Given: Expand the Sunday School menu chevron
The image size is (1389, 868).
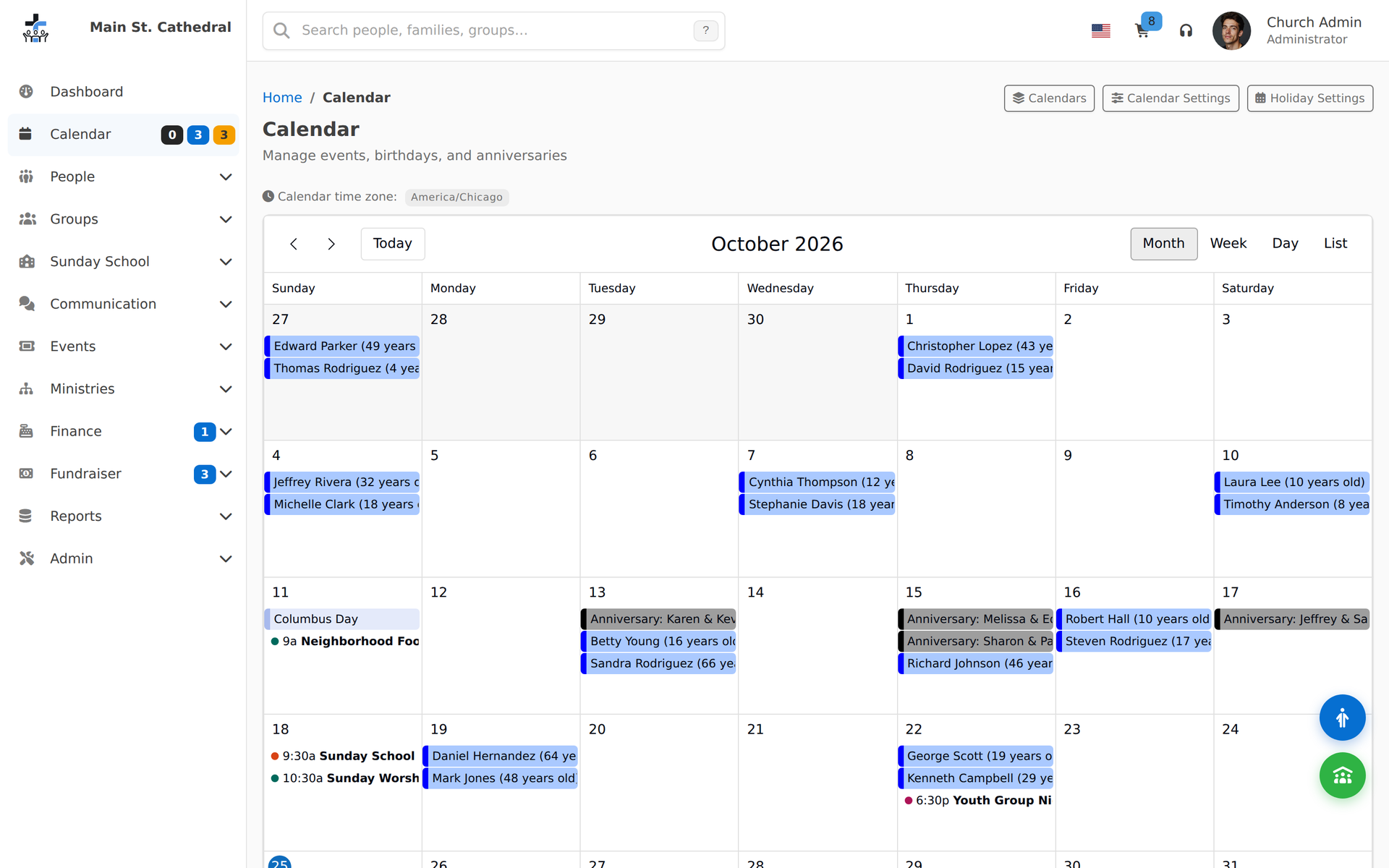Looking at the screenshot, I should pyautogui.click(x=226, y=262).
